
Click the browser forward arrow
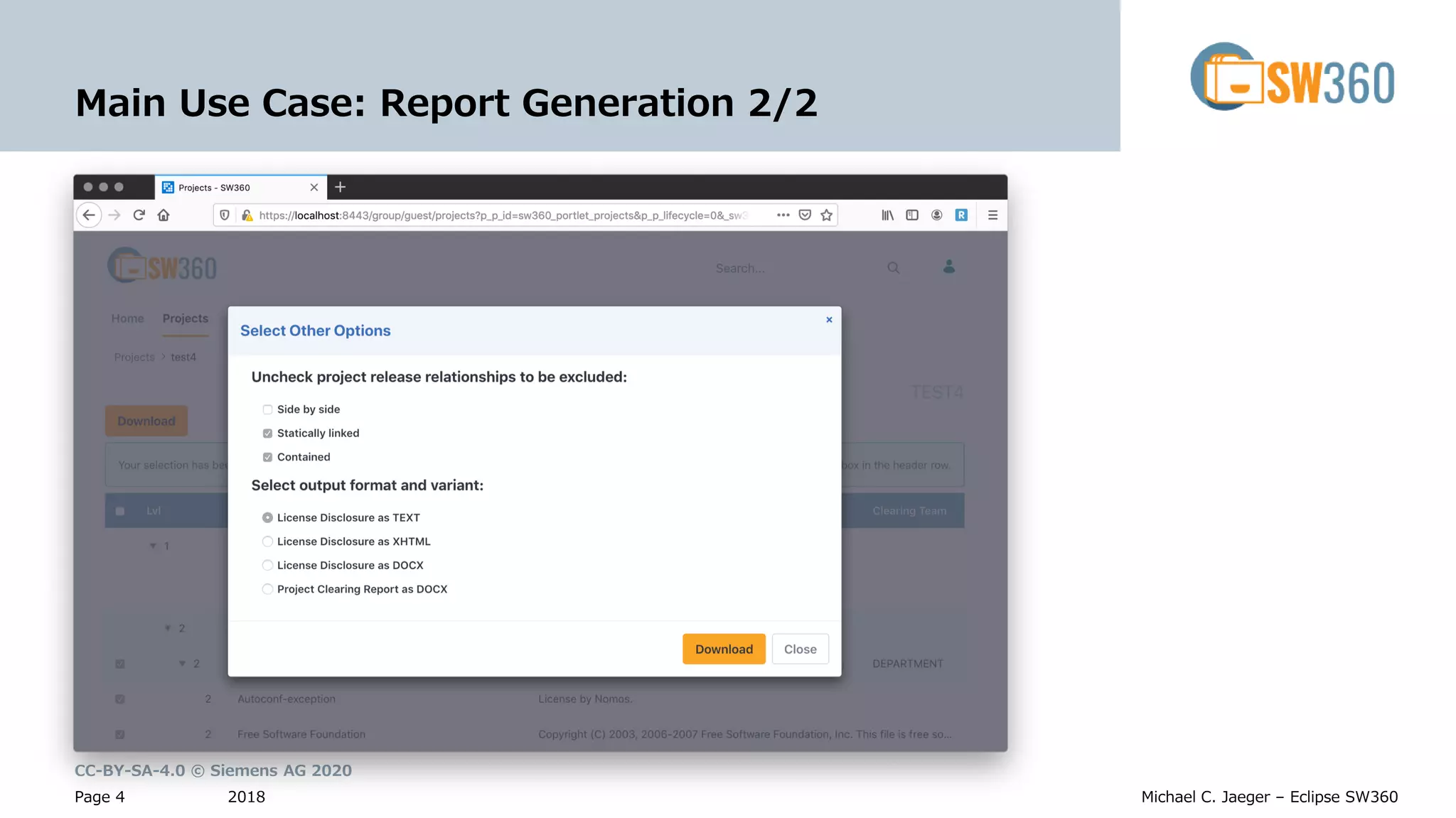[114, 215]
